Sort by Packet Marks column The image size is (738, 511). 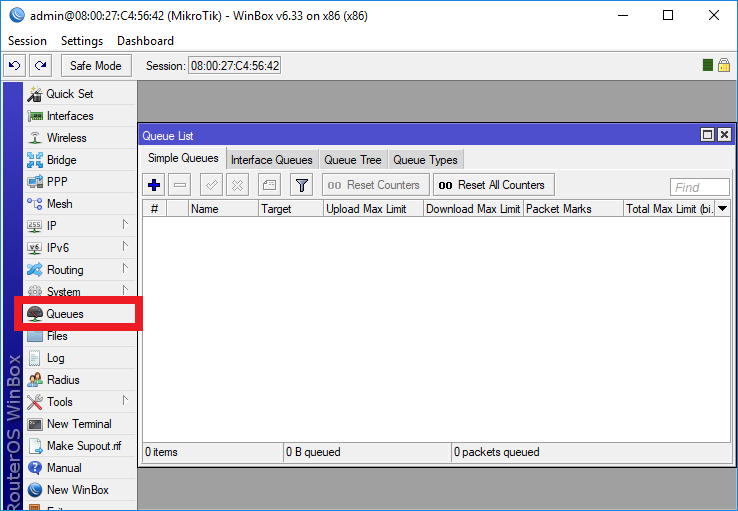pos(573,209)
